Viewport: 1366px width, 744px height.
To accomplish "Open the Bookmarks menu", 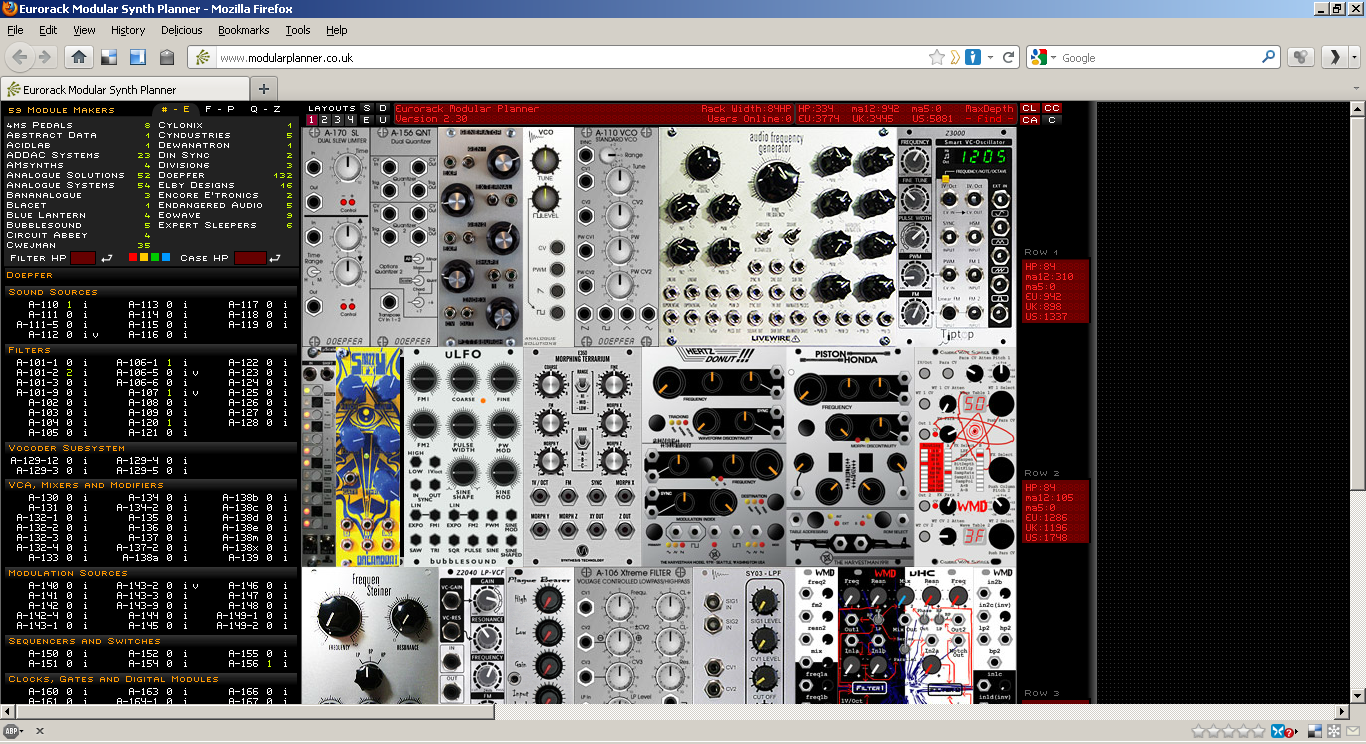I will pyautogui.click(x=243, y=30).
